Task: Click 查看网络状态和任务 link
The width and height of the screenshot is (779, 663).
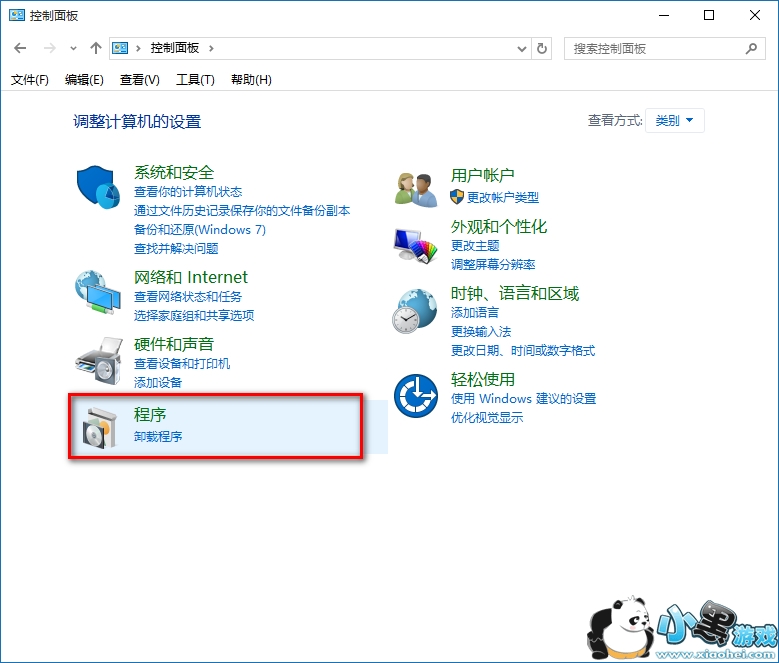Action: point(188,296)
